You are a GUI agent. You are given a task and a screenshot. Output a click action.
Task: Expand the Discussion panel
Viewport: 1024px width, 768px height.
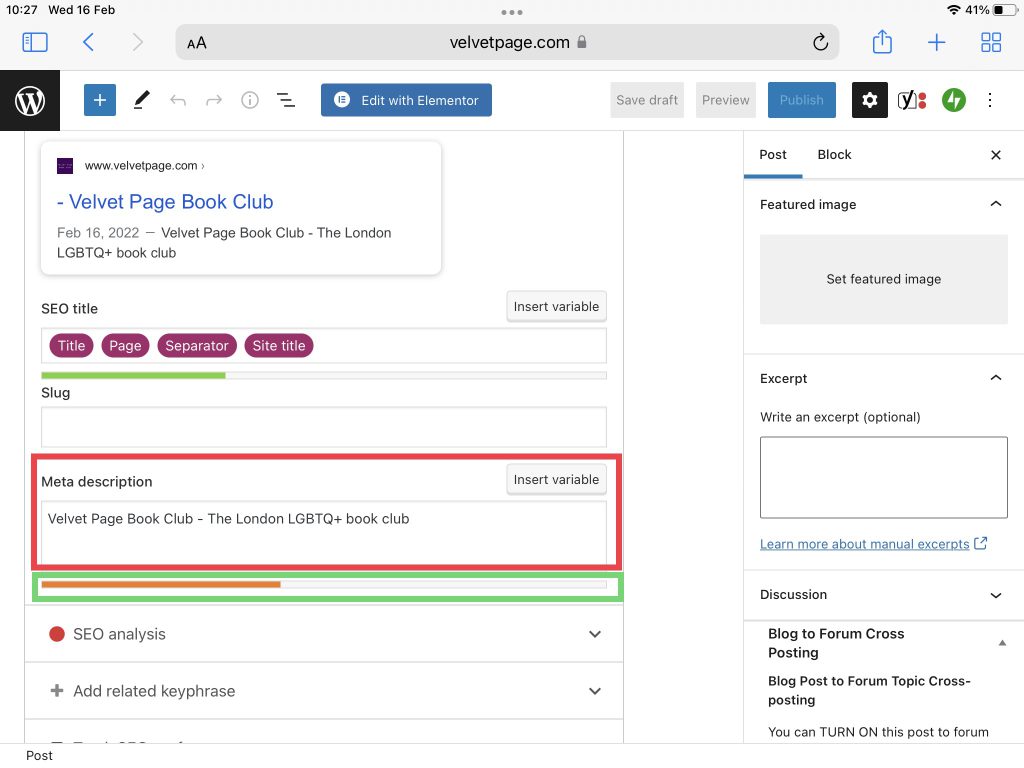[995, 595]
